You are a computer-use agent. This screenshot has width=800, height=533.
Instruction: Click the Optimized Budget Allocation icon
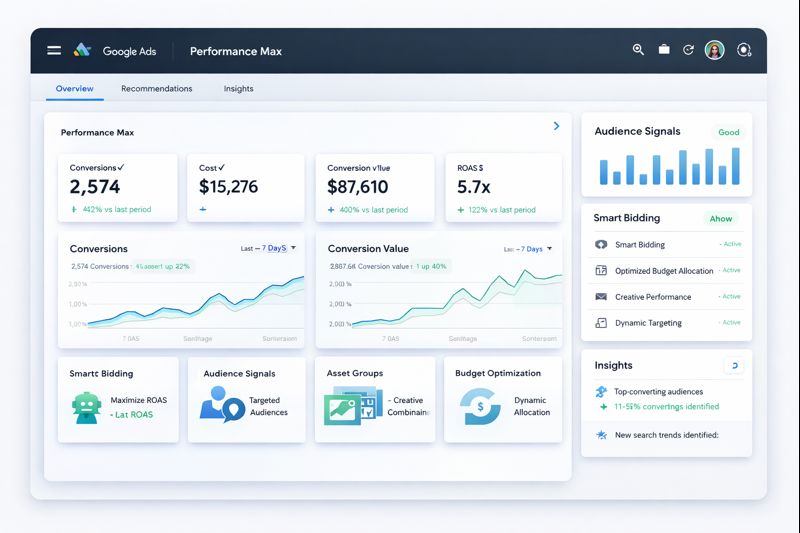(601, 270)
